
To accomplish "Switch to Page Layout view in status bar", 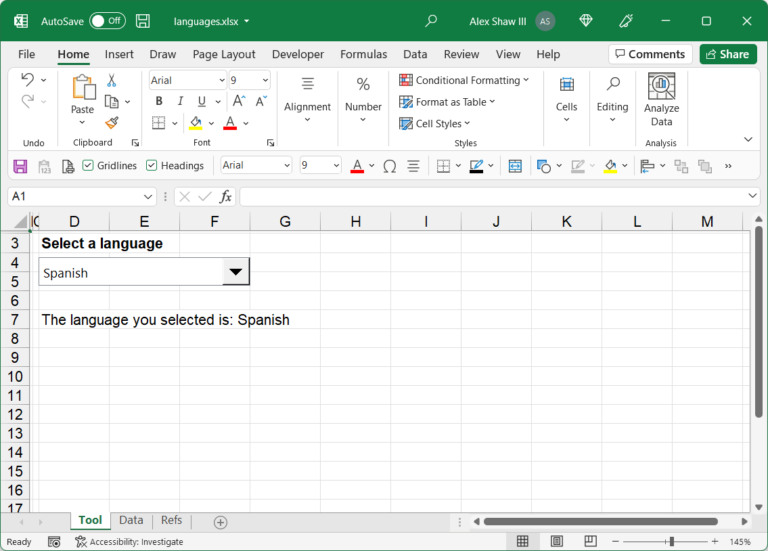I will click(556, 541).
